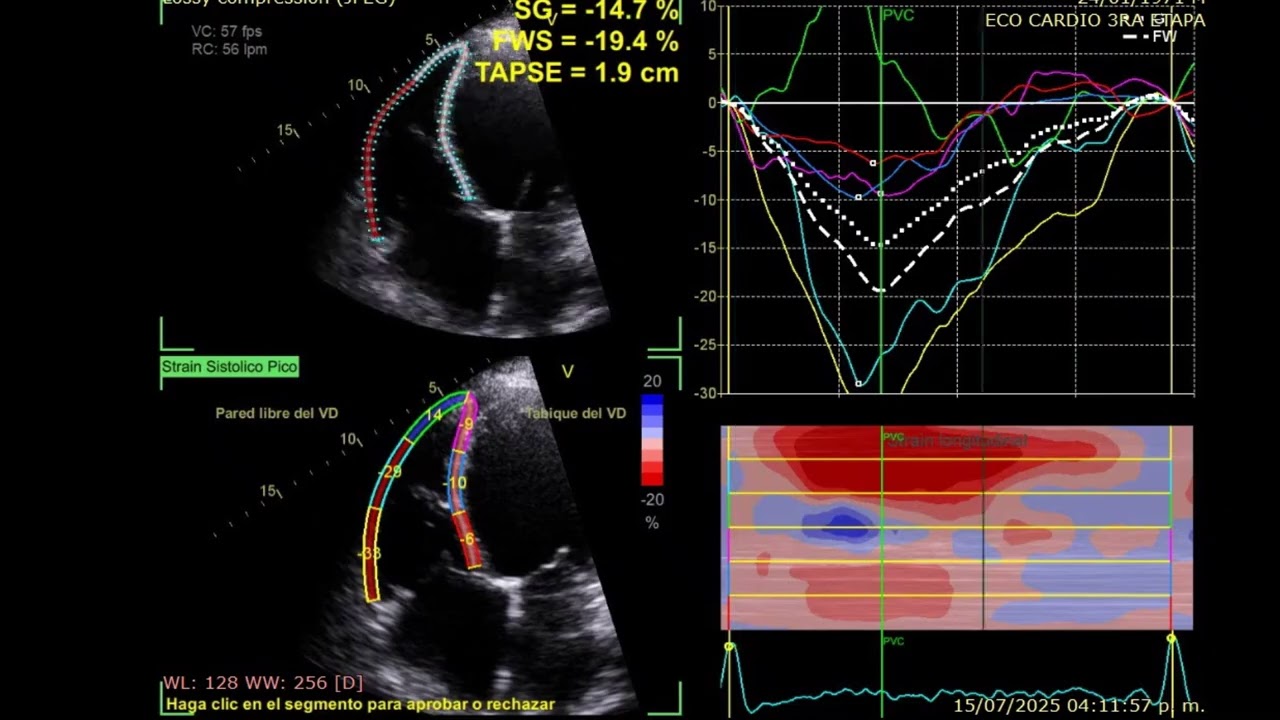1280x720 pixels.
Task: Click the TAPSE = 1.9 cm measurement
Action: pyautogui.click(x=577, y=72)
